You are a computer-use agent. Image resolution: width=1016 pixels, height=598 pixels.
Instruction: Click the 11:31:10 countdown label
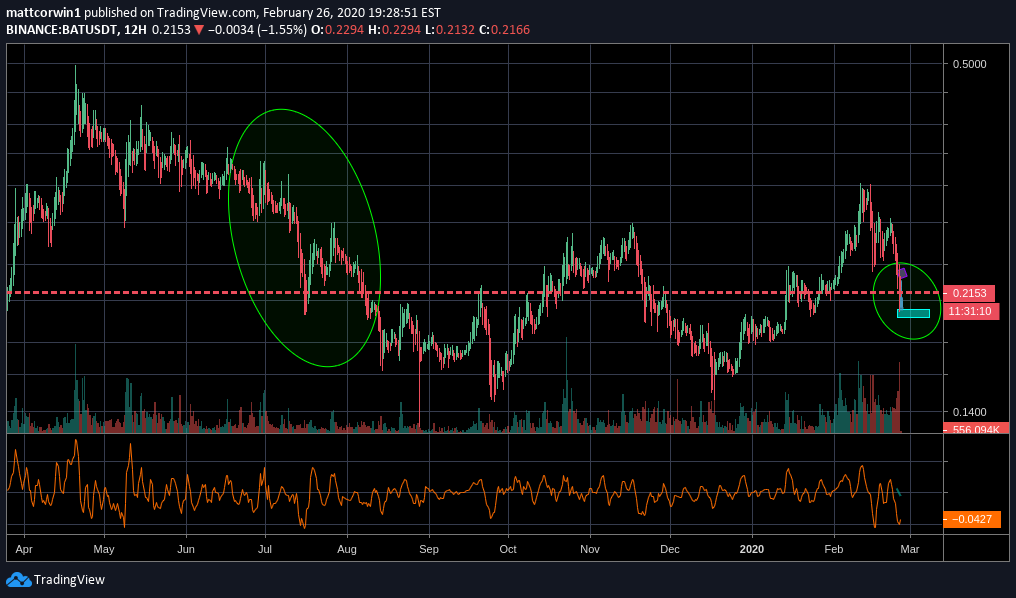coord(969,311)
